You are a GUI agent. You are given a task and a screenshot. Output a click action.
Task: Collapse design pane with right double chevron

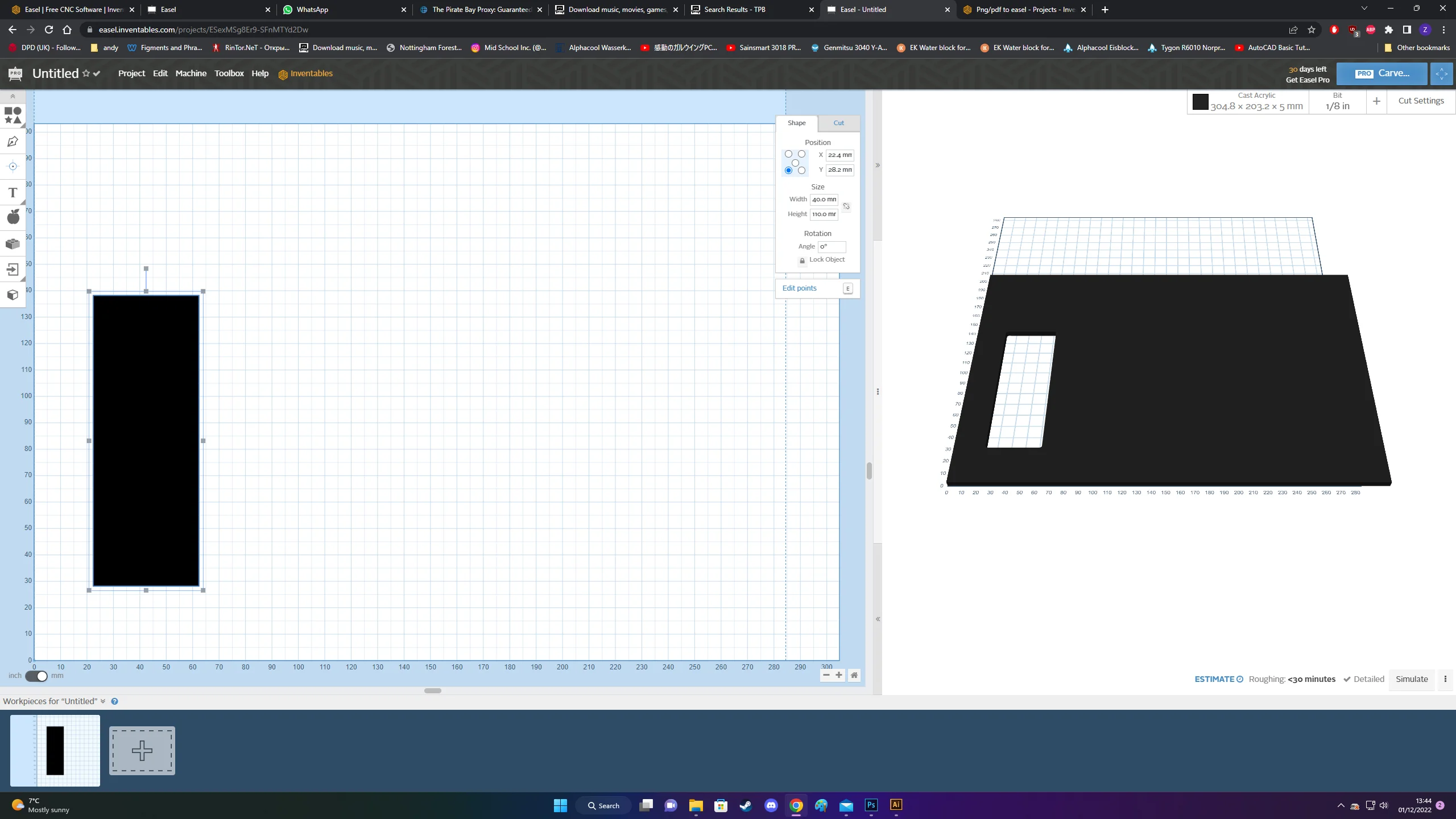point(878,166)
